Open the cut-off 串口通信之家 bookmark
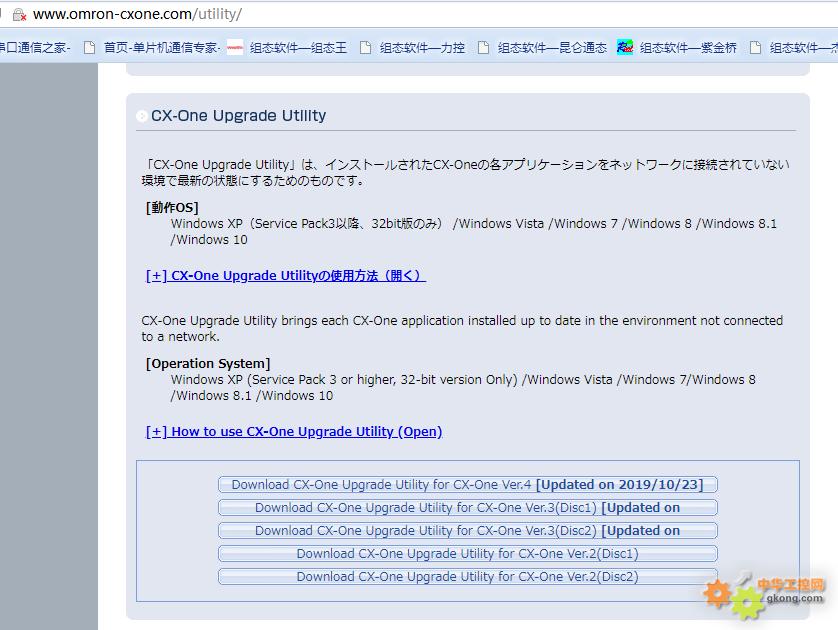 point(35,48)
